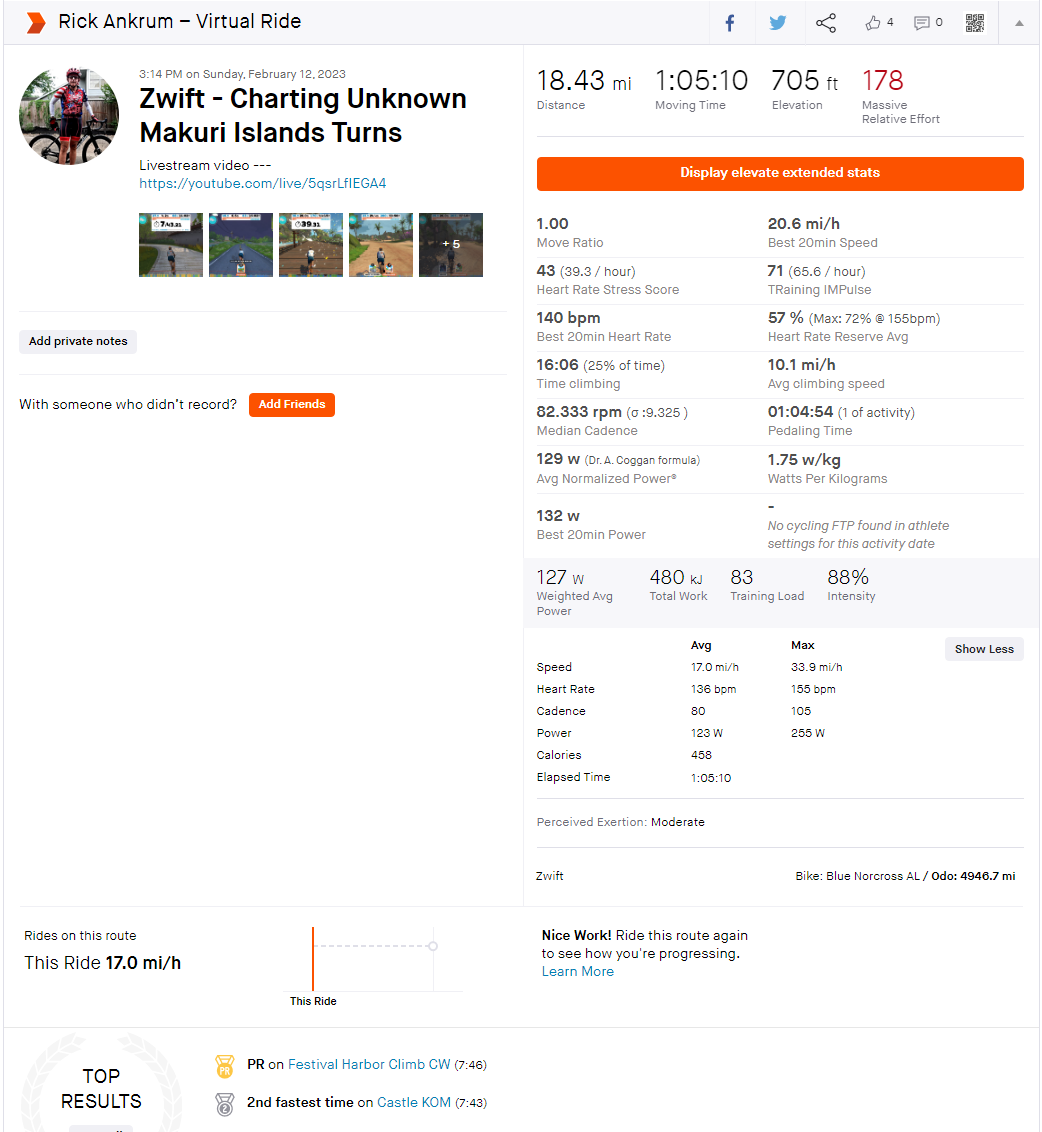
Task: Open the Castle KOM segment link
Action: (x=413, y=1103)
